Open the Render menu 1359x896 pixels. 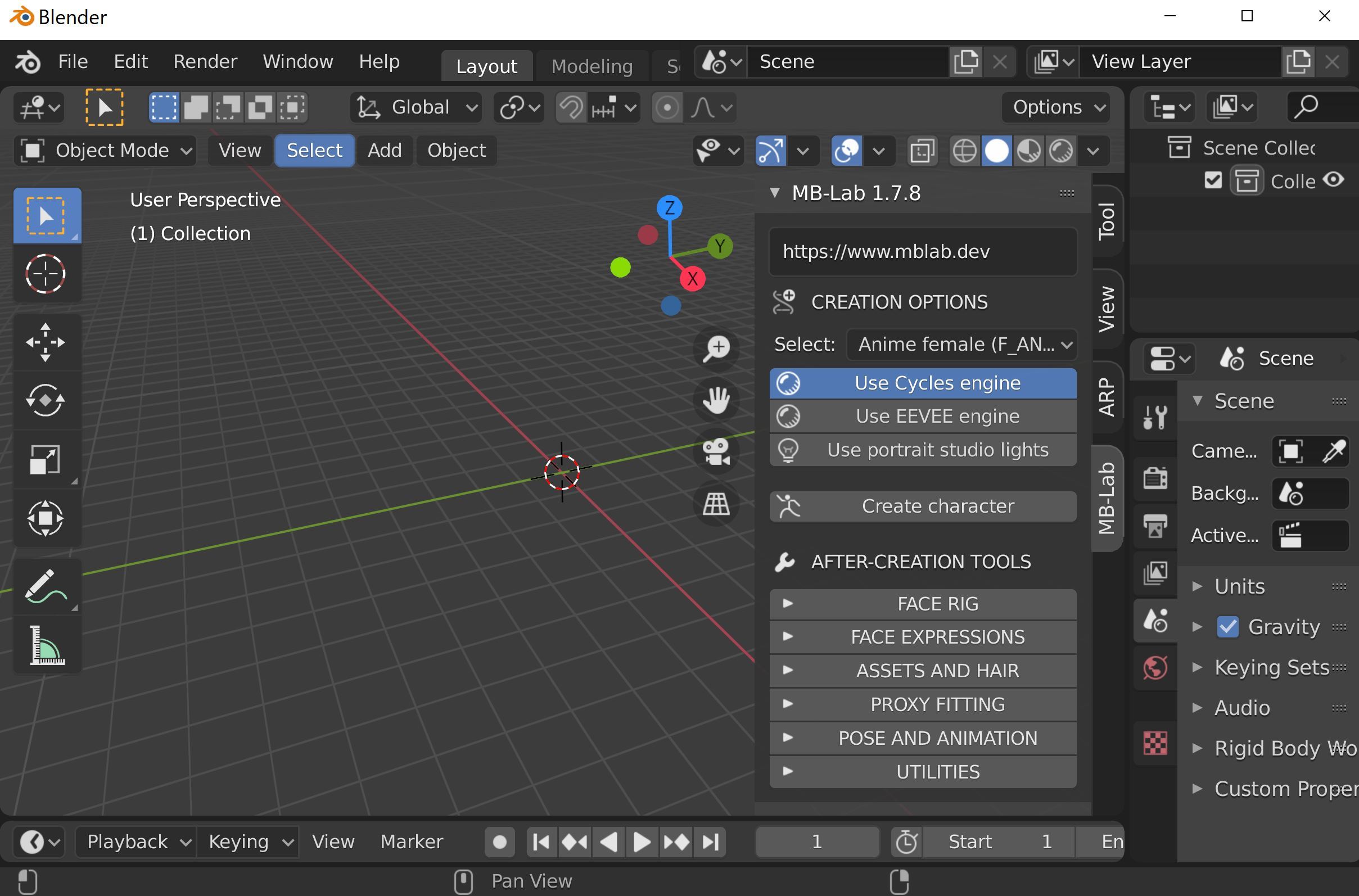point(205,62)
